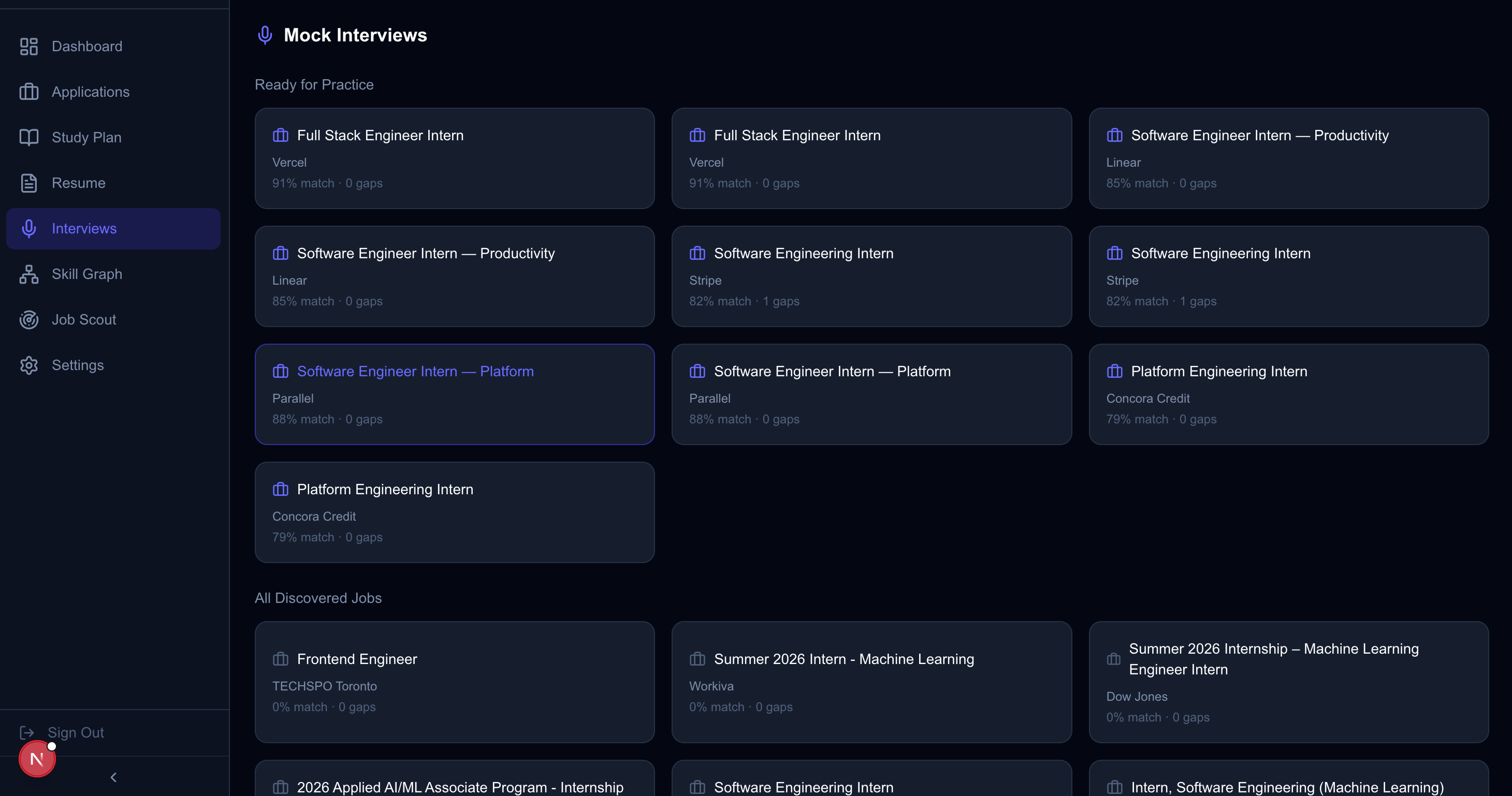This screenshot has width=1512, height=796.
Task: Click the Settings gear icon
Action: click(x=29, y=365)
